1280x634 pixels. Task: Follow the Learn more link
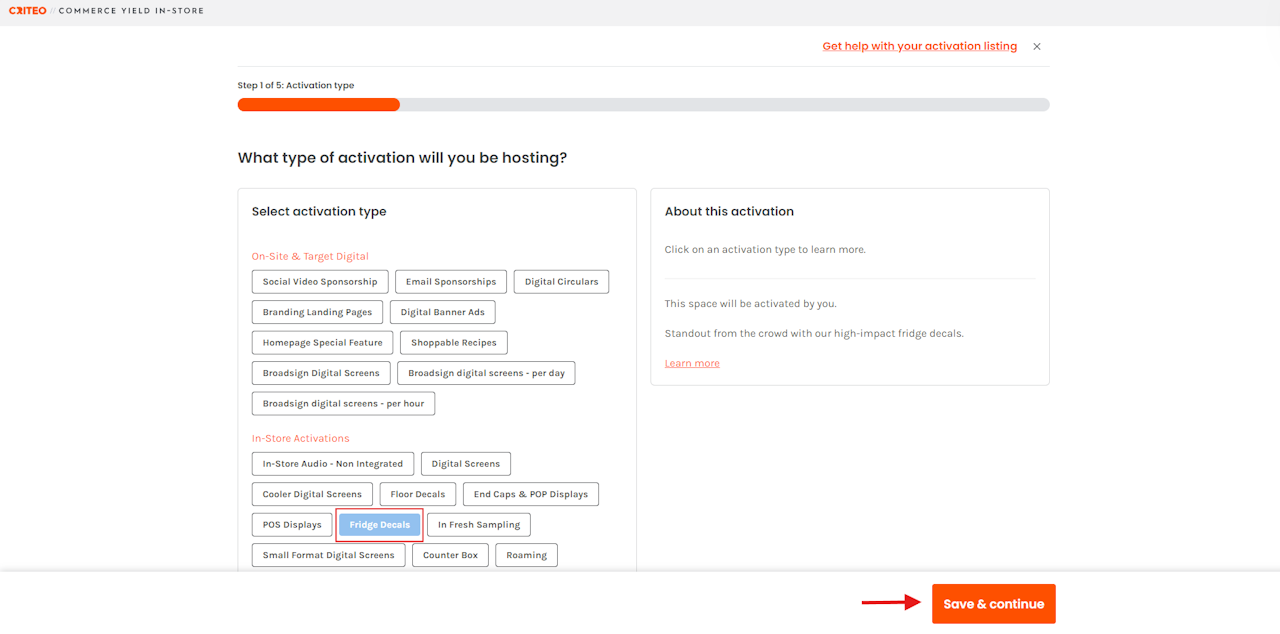[692, 363]
